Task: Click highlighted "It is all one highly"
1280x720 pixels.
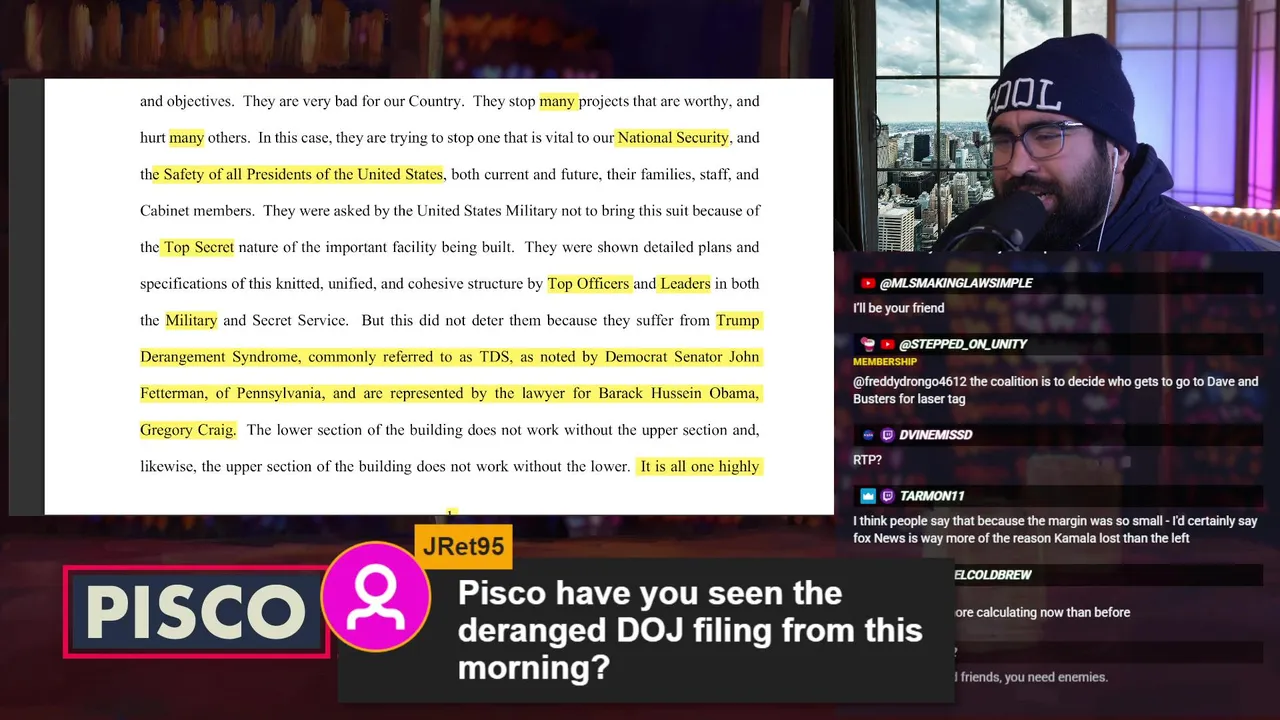Action: coord(699,466)
